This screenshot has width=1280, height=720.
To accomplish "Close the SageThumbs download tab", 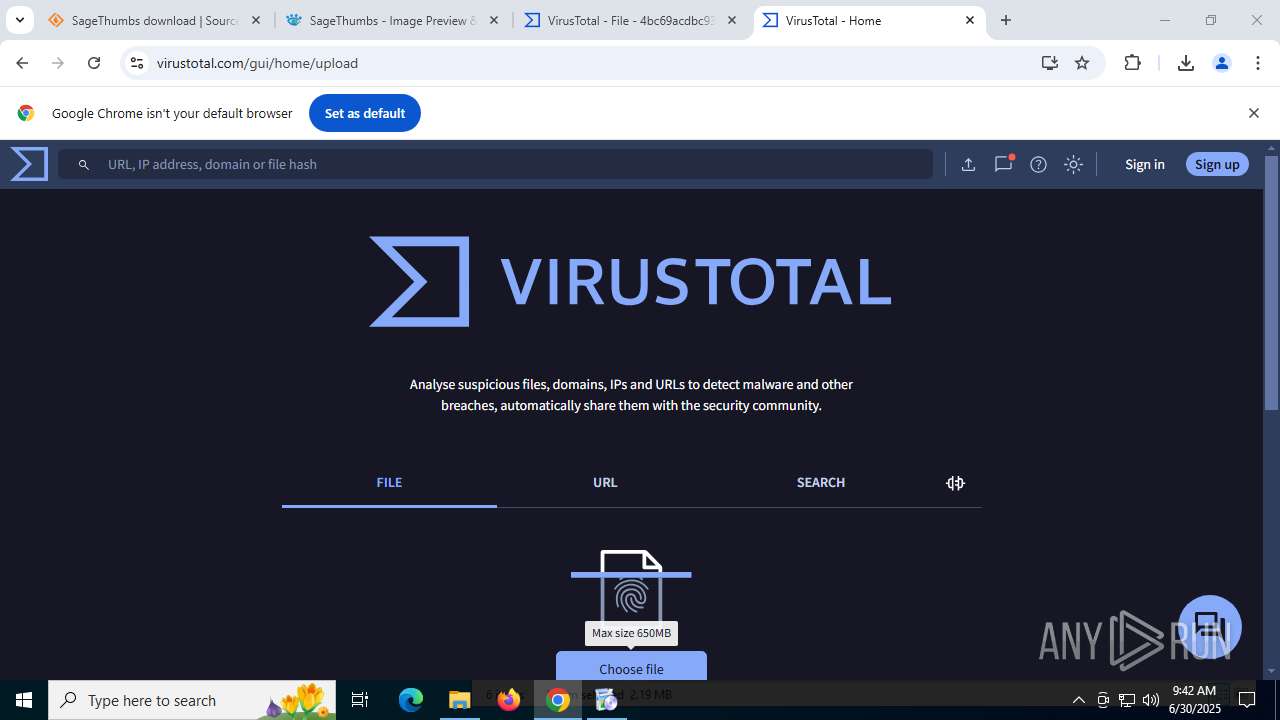I will tap(255, 20).
